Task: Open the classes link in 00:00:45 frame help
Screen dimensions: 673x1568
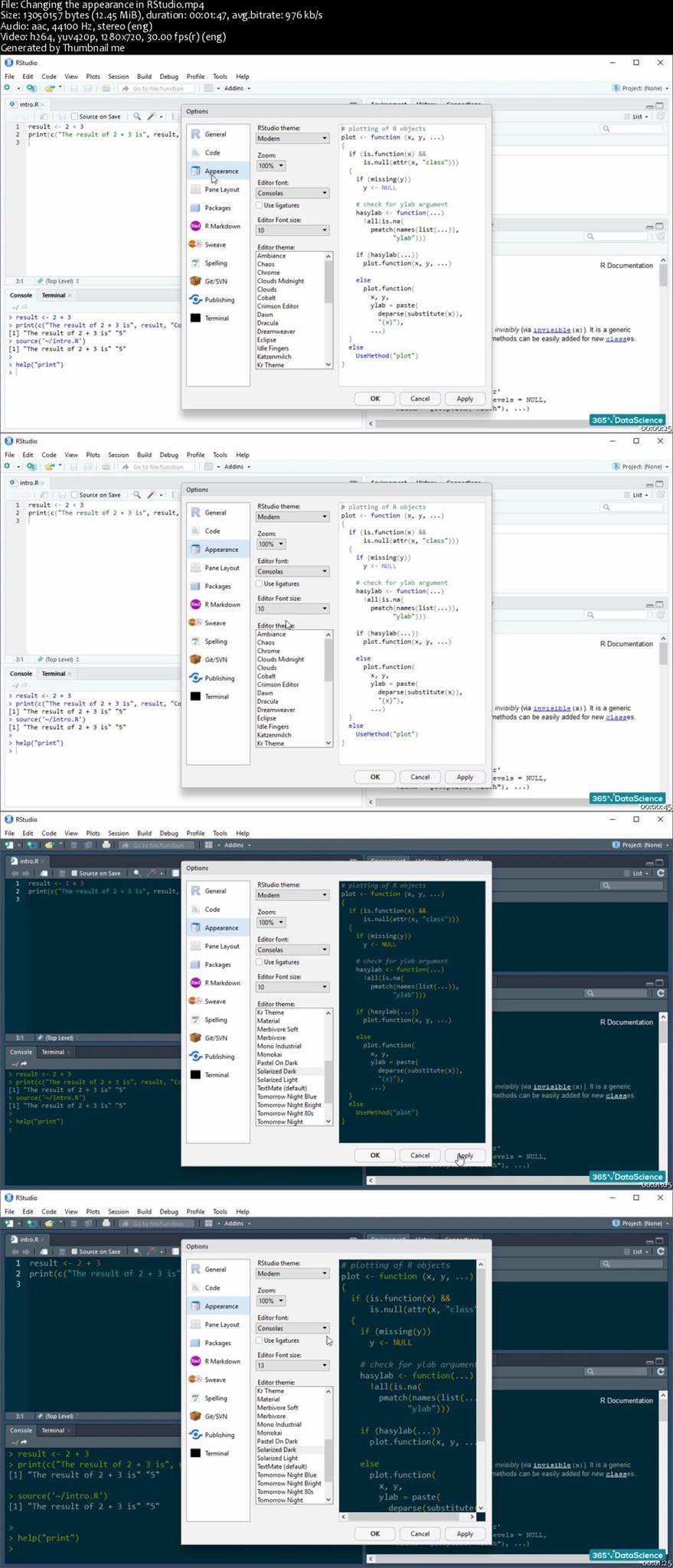Action: [x=617, y=717]
